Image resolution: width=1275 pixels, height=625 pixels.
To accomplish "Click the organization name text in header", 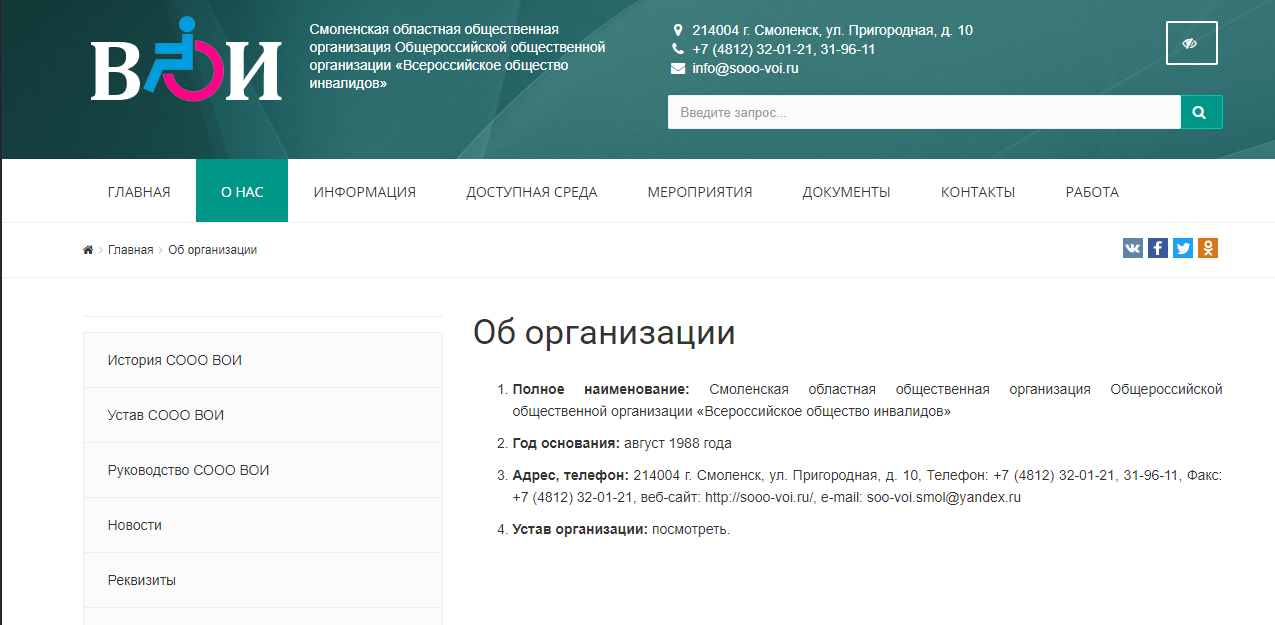I will click(x=458, y=56).
